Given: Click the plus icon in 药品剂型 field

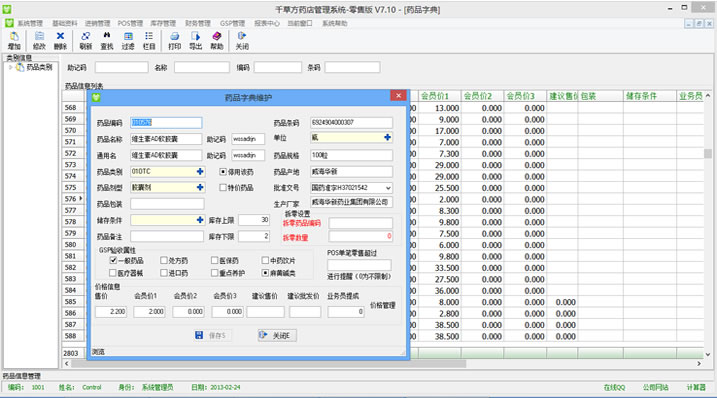Looking at the screenshot, I should [200, 187].
